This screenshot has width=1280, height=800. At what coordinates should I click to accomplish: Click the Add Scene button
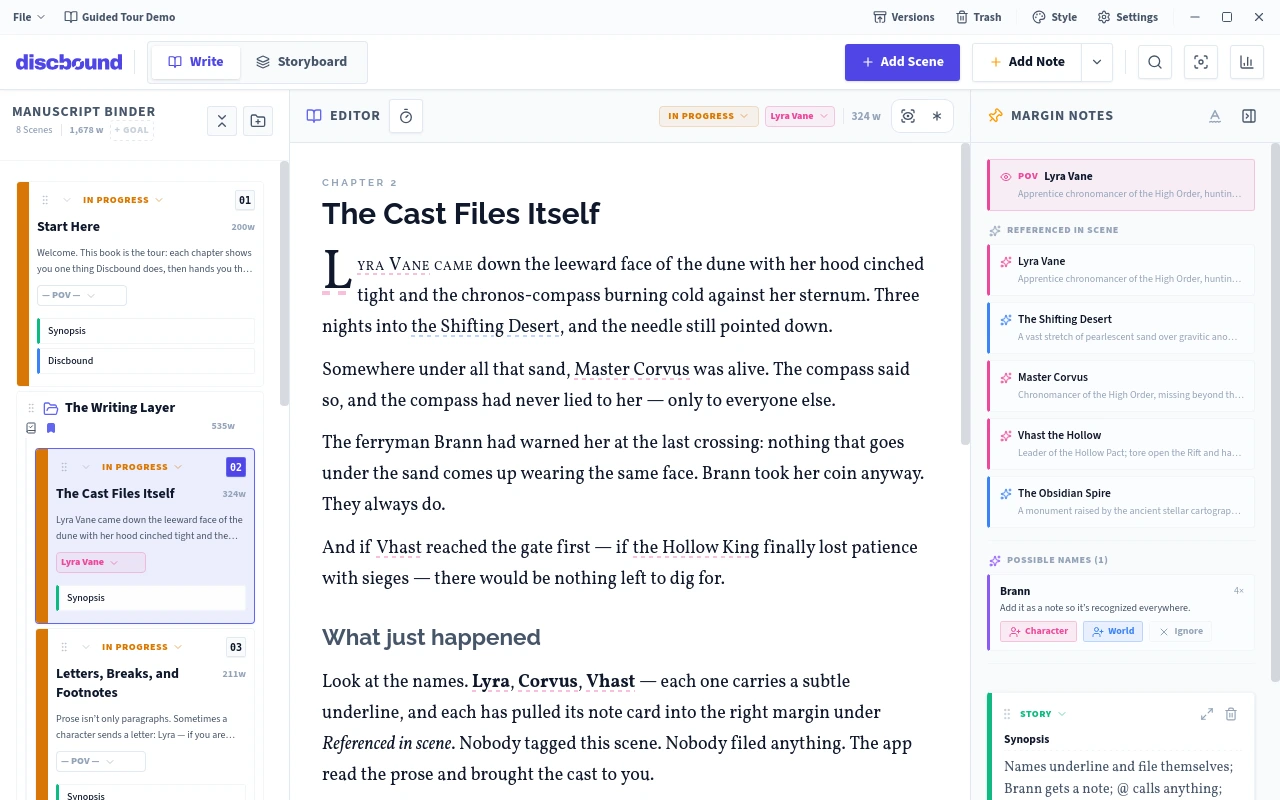pyautogui.click(x=902, y=62)
